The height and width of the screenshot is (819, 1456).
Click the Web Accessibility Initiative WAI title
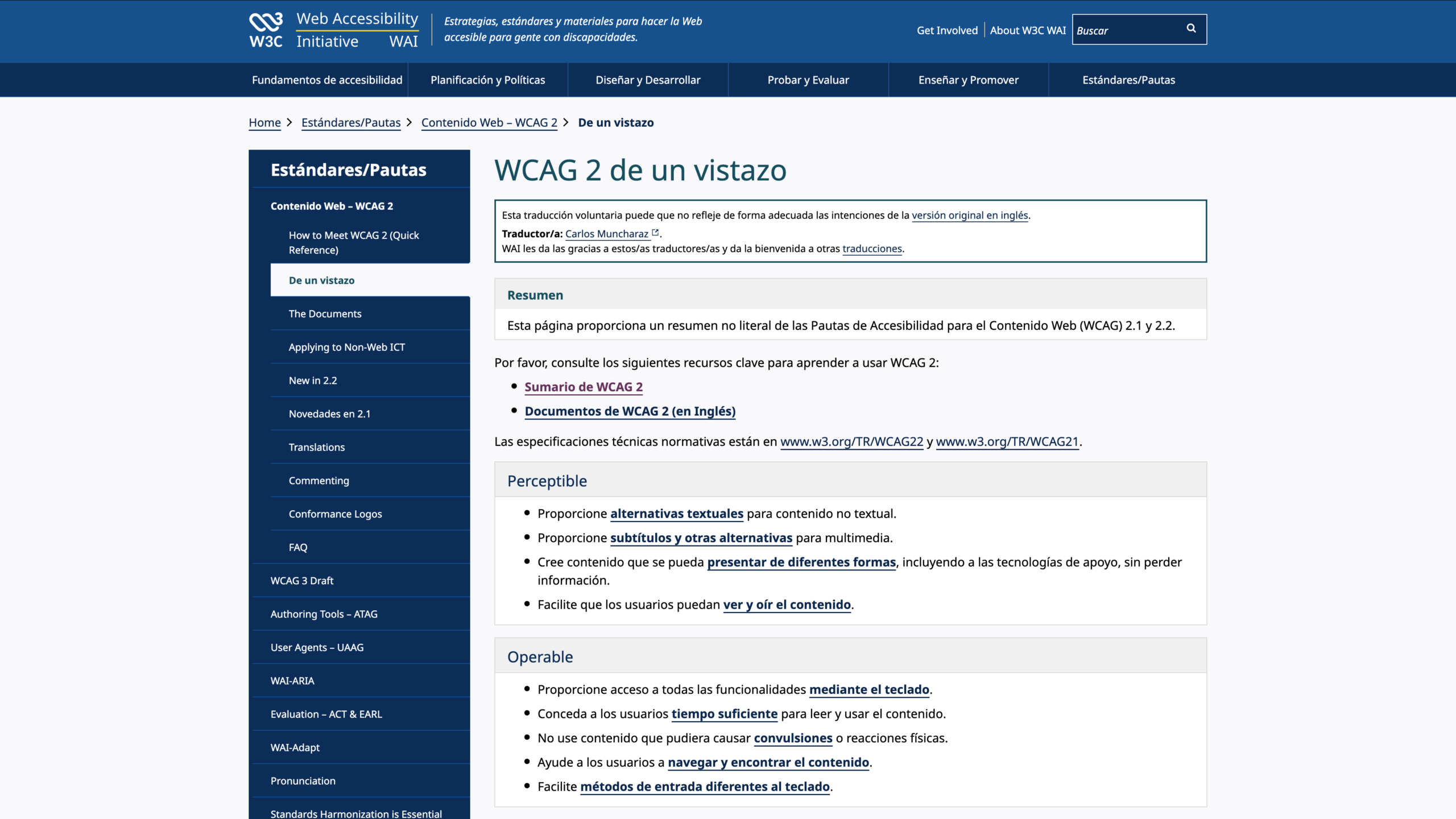357,30
